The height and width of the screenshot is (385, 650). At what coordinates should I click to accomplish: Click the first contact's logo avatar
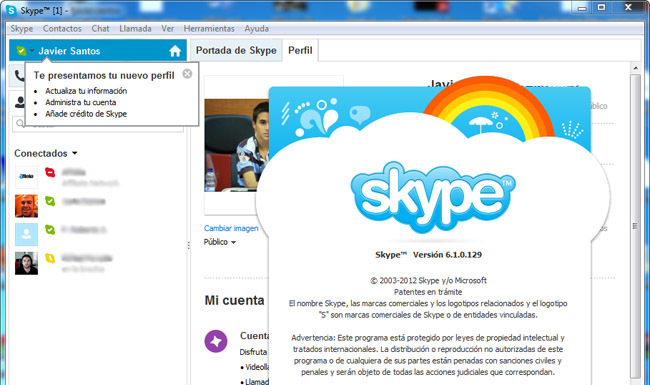click(x=27, y=177)
